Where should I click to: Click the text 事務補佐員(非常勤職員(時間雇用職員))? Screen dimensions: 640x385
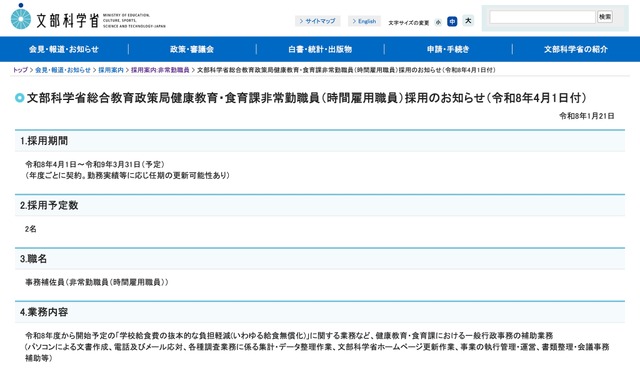click(97, 282)
